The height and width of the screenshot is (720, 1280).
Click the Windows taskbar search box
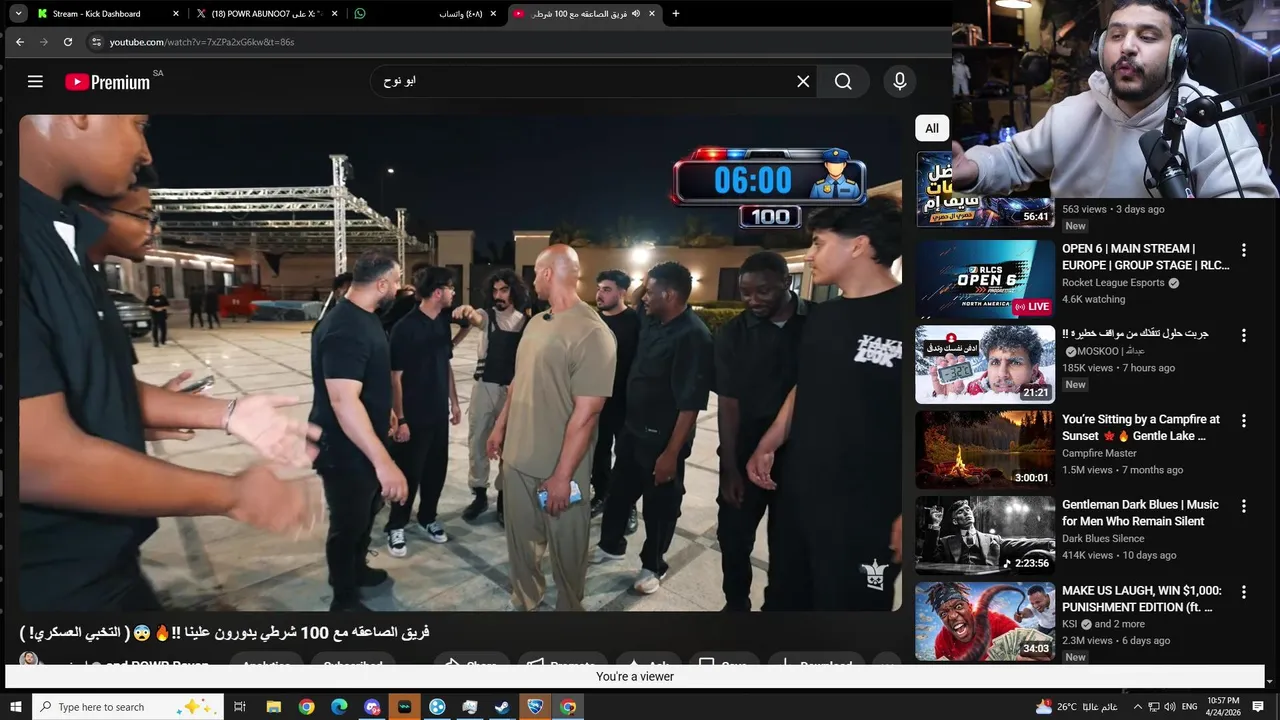click(x=128, y=707)
